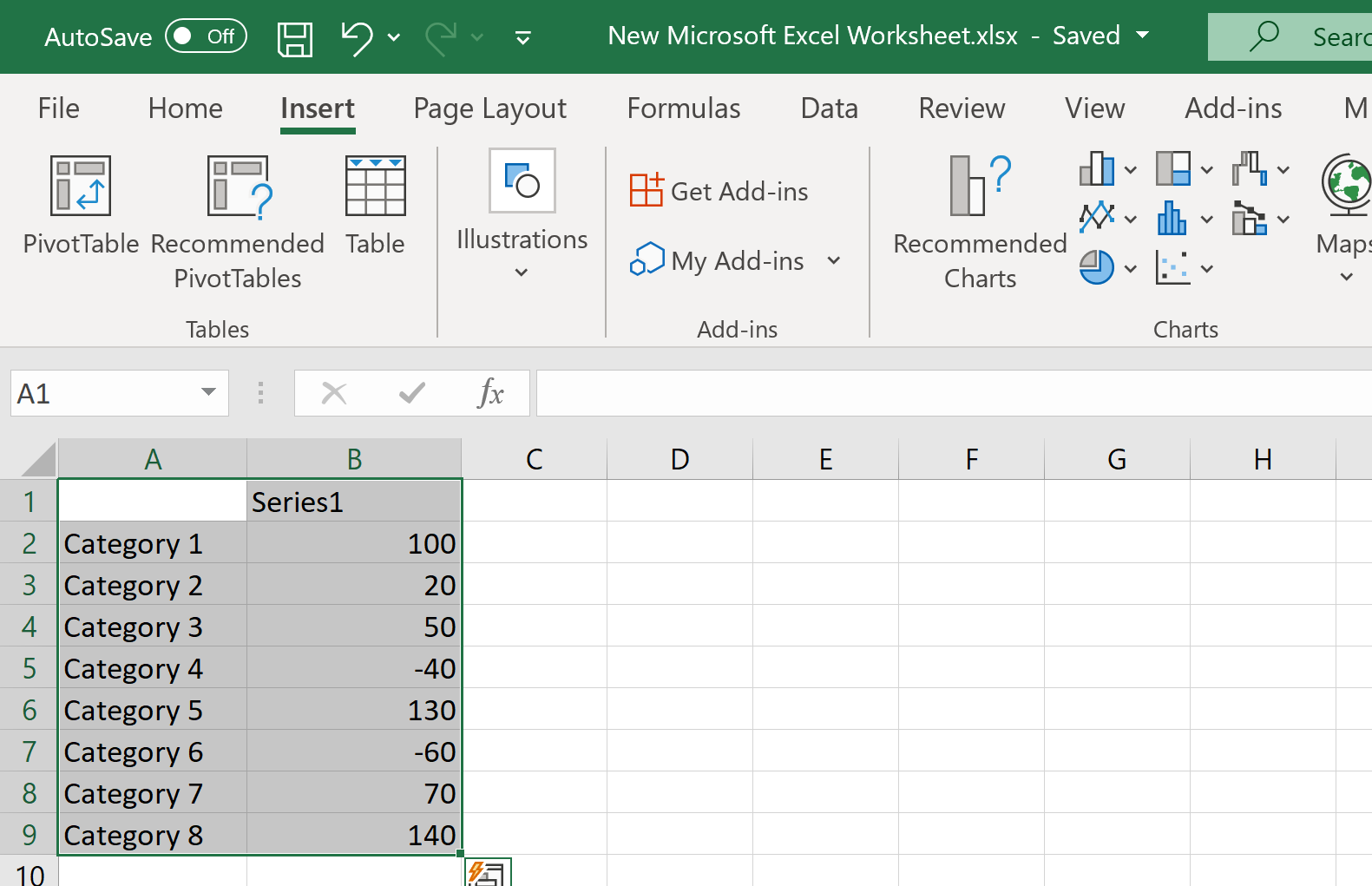Click the Get Add-ins button
1372x886 pixels.
point(719,191)
